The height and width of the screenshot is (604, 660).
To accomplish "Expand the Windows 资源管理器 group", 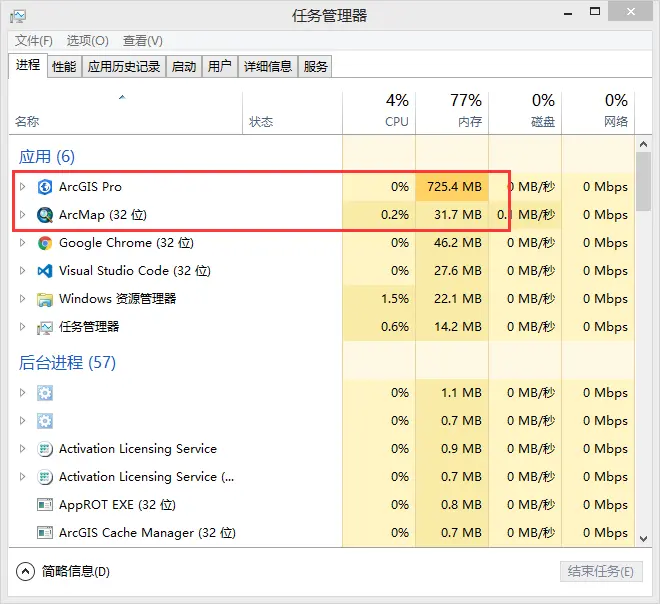I will [23, 298].
